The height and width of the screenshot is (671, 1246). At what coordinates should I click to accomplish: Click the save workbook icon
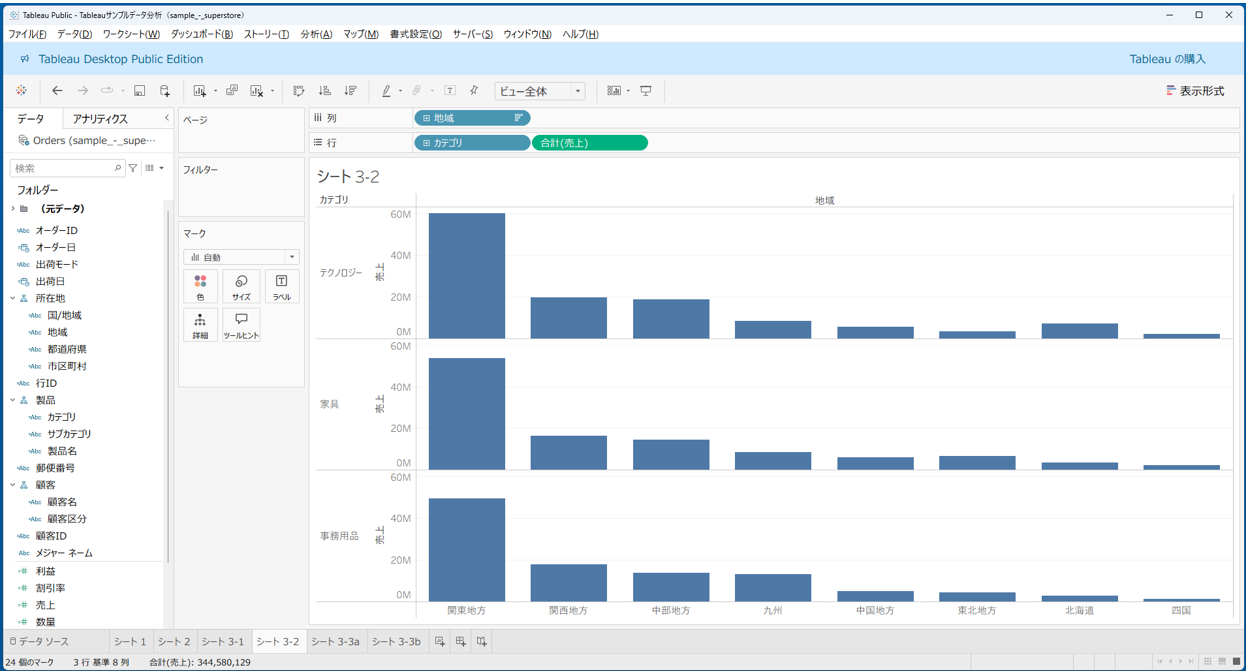tap(139, 91)
